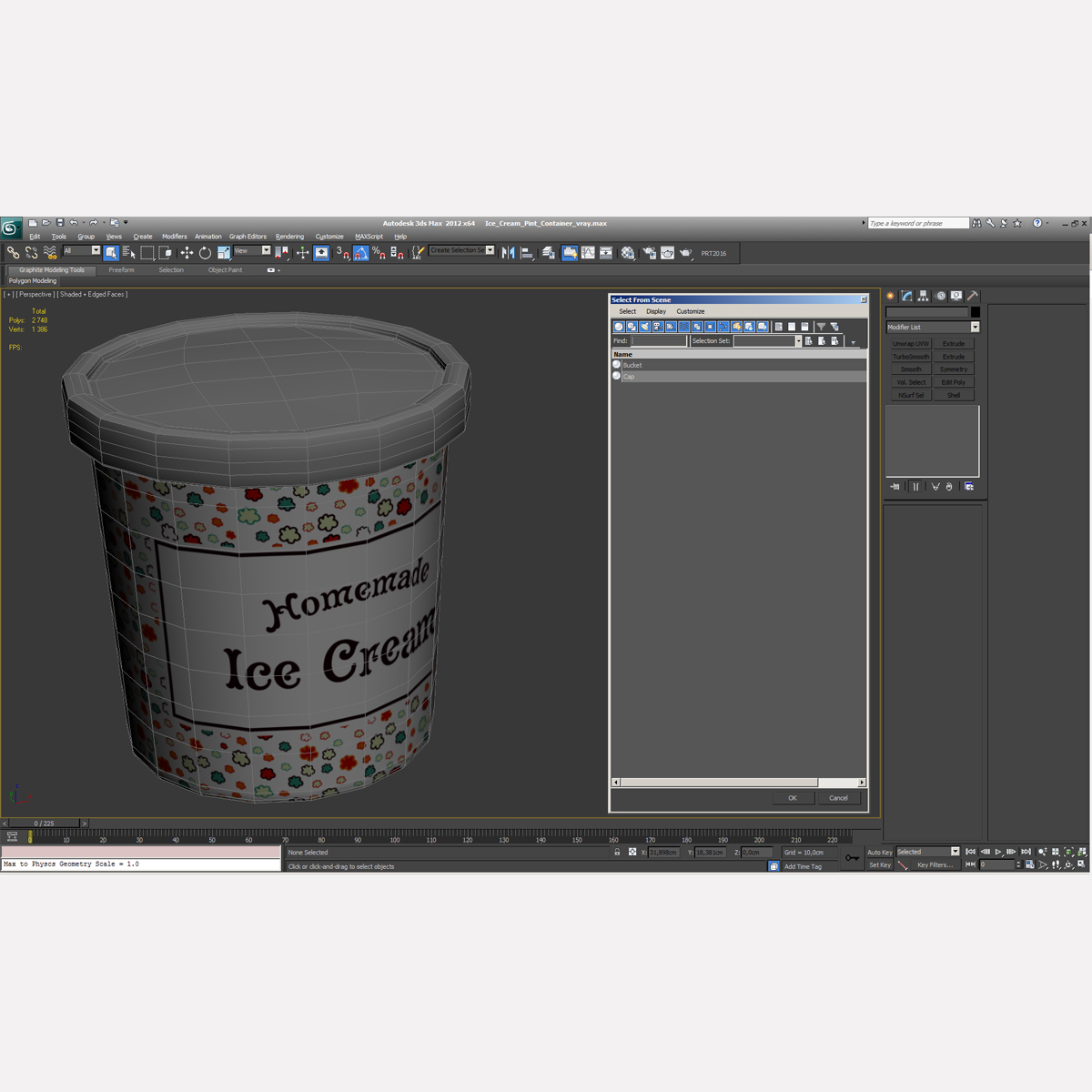
Task: Switch to the Freeform ribbon tab
Action: (x=121, y=270)
